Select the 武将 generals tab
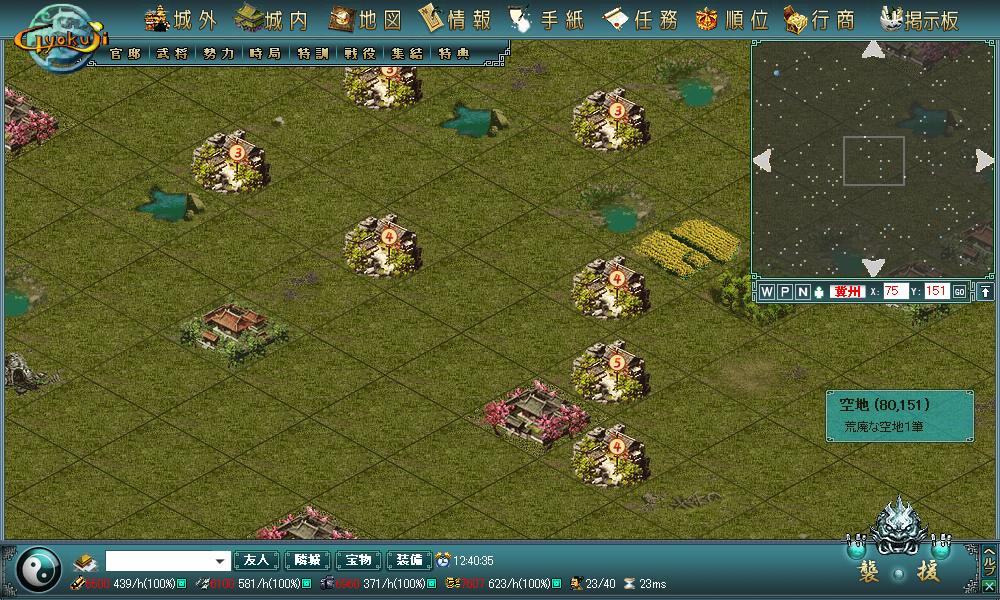 click(x=172, y=54)
